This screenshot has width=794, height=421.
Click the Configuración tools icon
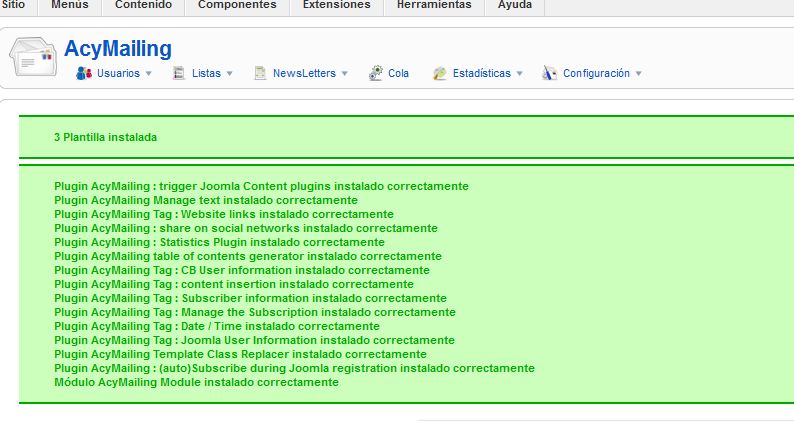pos(549,73)
